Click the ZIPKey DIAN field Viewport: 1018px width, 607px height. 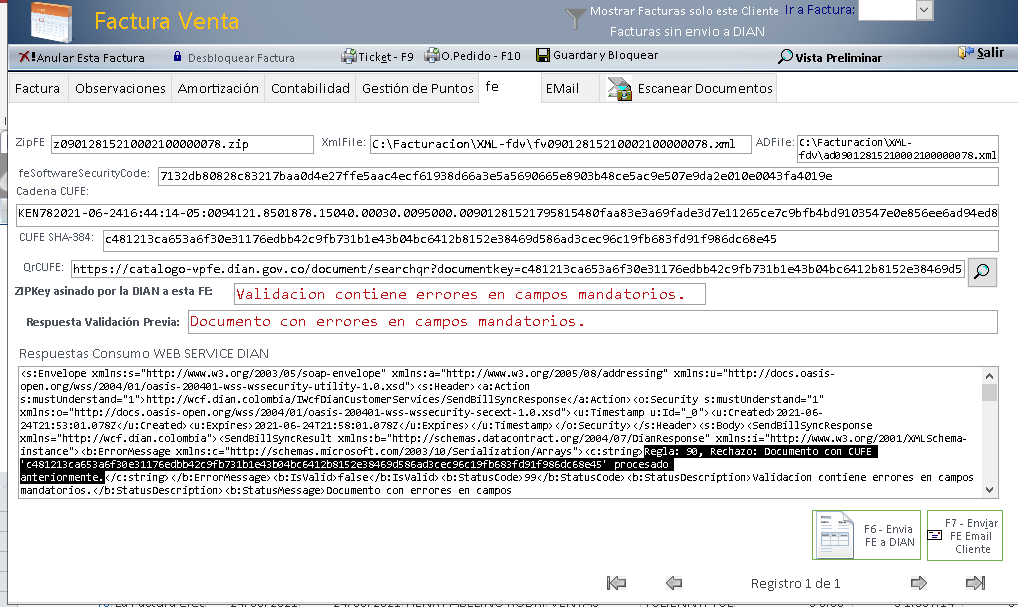point(469,294)
